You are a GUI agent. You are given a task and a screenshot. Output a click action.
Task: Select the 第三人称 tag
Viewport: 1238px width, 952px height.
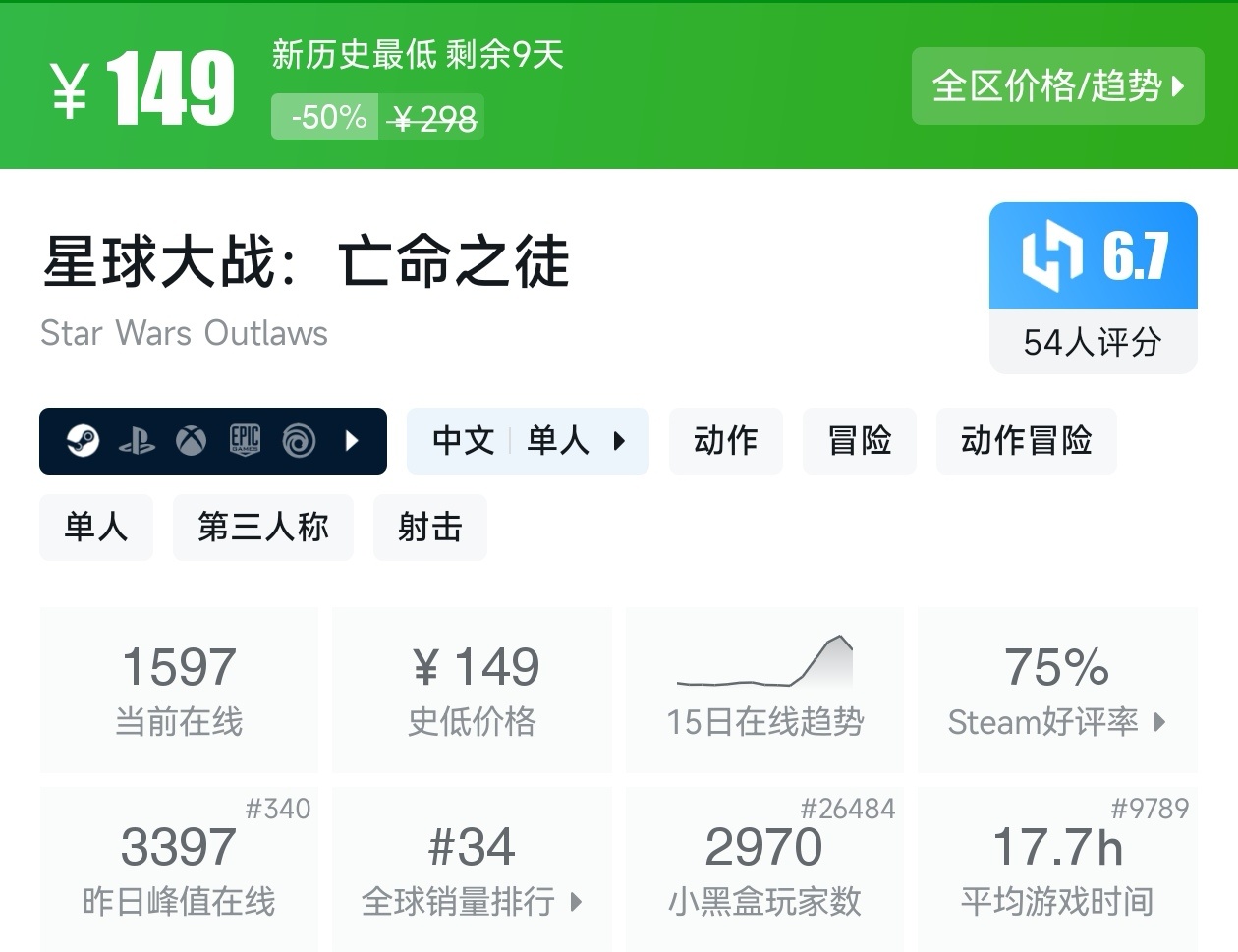click(x=262, y=528)
